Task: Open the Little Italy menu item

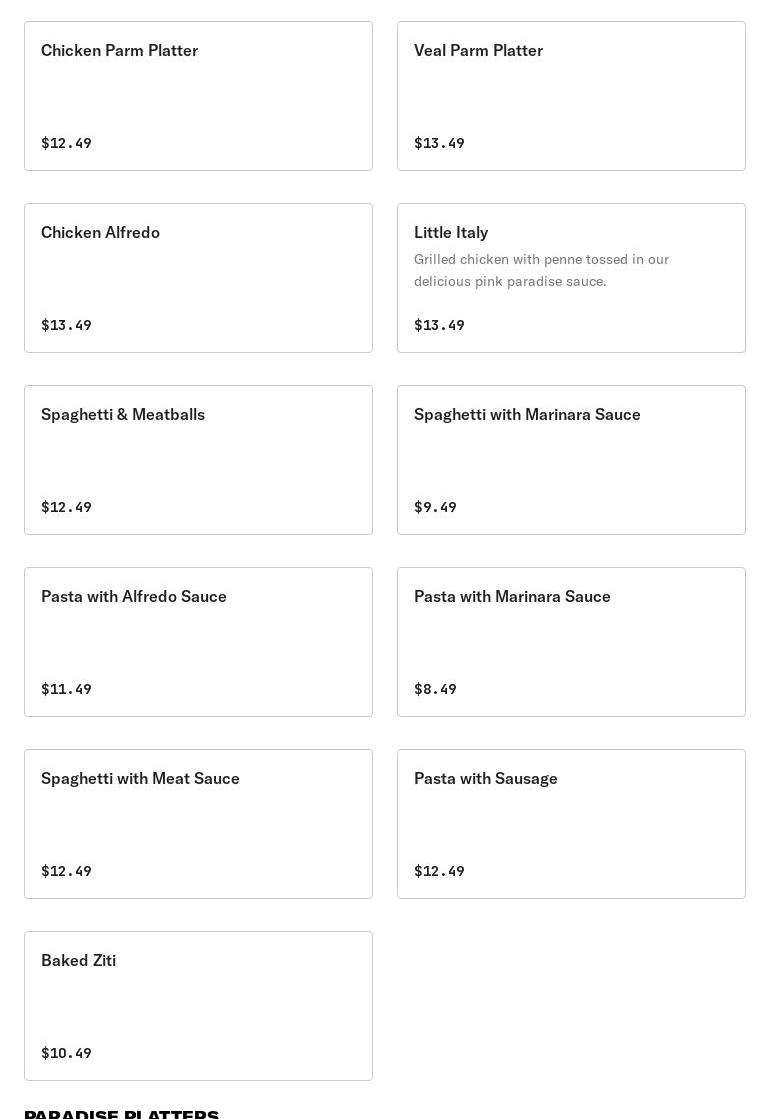Action: pos(571,232)
